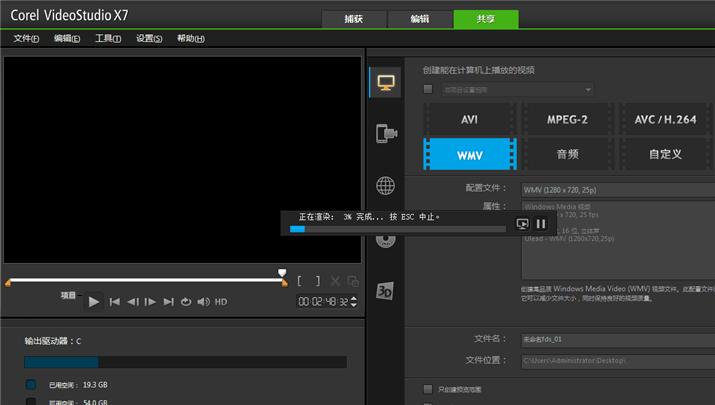Image resolution: width=715 pixels, height=405 pixels.
Task: Click the 文件位置 file location field
Action: [x=618, y=361]
